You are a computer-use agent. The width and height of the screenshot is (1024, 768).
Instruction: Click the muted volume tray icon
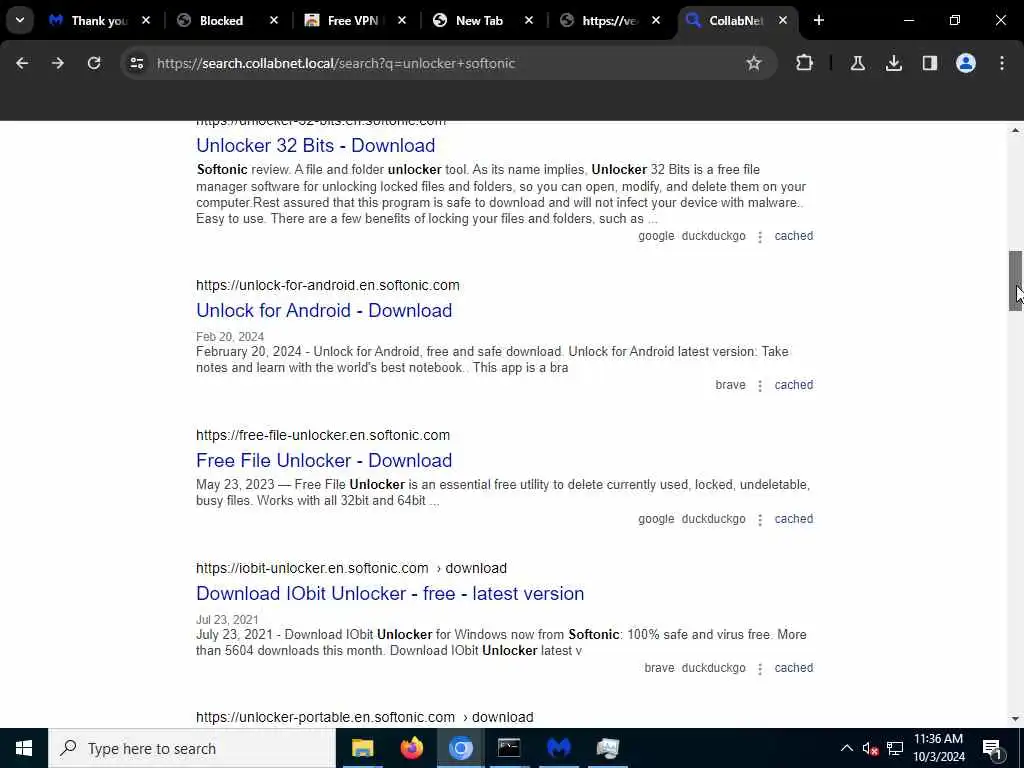(x=870, y=748)
